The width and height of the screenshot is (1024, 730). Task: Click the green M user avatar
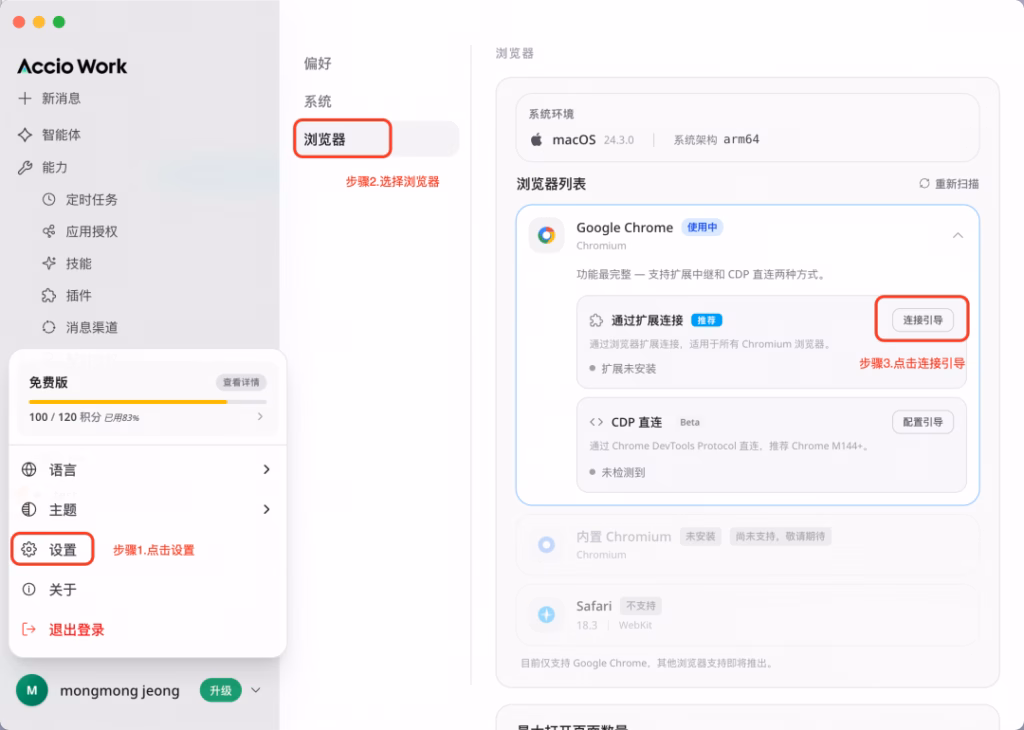coord(32,690)
